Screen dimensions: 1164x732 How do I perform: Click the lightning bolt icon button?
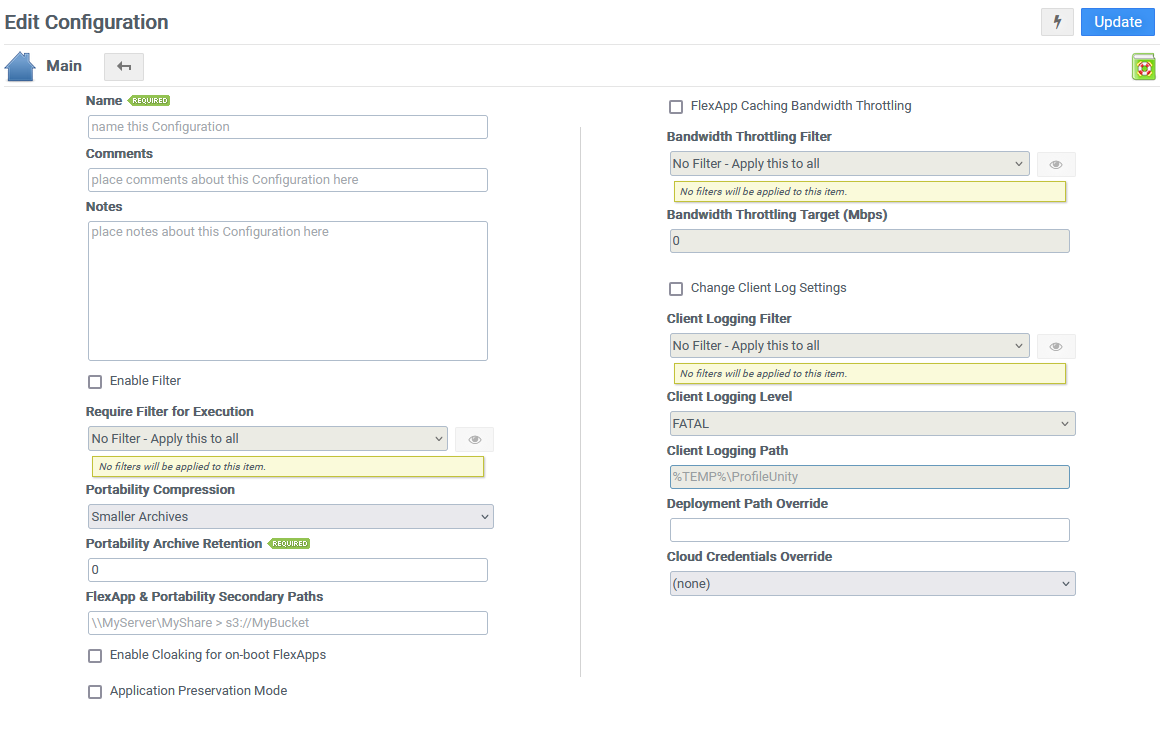pos(1057,22)
